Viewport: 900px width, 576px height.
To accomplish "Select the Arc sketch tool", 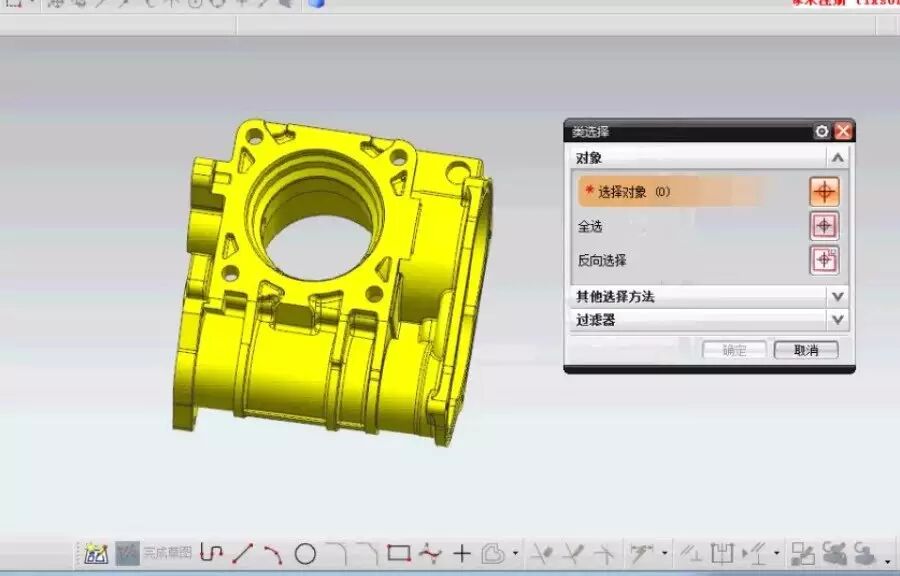I will tap(273, 553).
